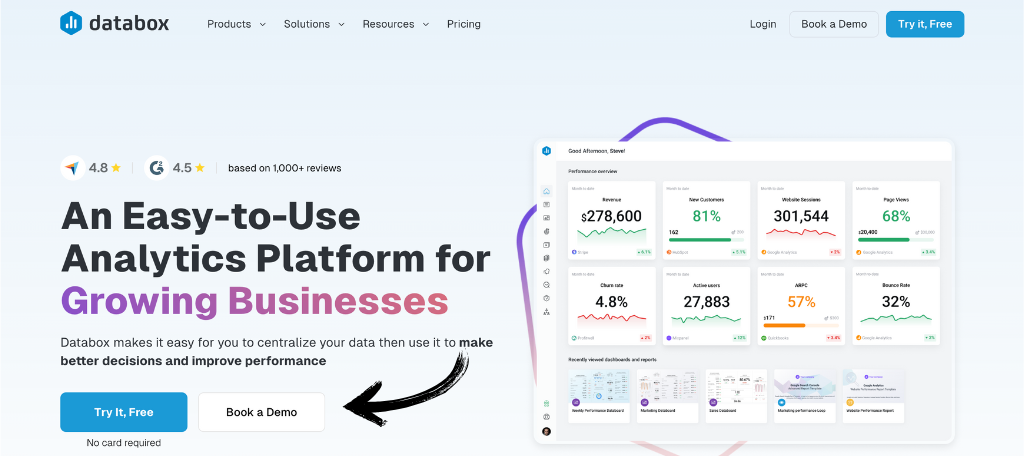Image resolution: width=1024 pixels, height=456 pixels.
Task: Click the 301,544 Website Sessions value
Action: tap(801, 216)
